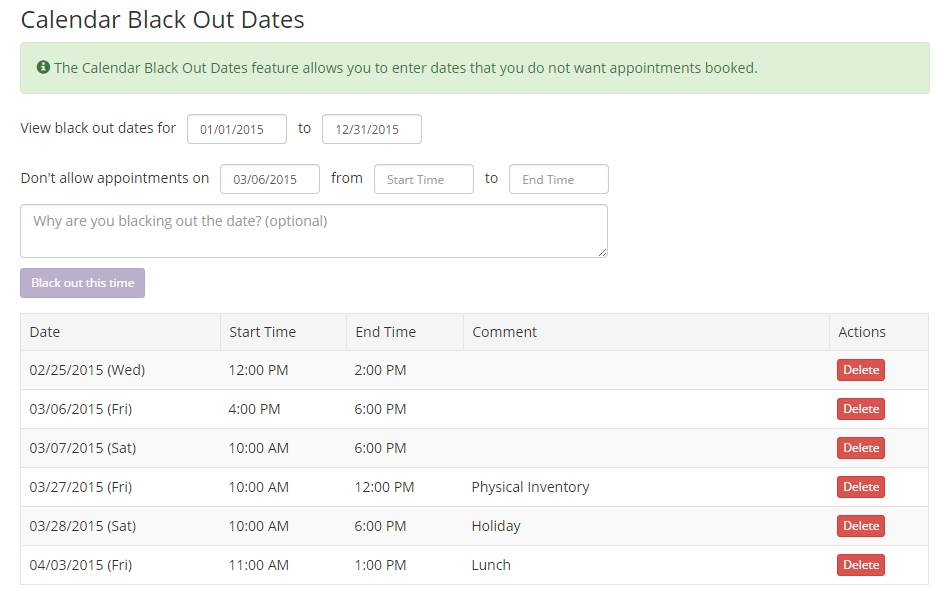The width and height of the screenshot is (938, 591).
Task: Delete the 02/25/2015 (Wed) blackout
Action: (x=861, y=370)
